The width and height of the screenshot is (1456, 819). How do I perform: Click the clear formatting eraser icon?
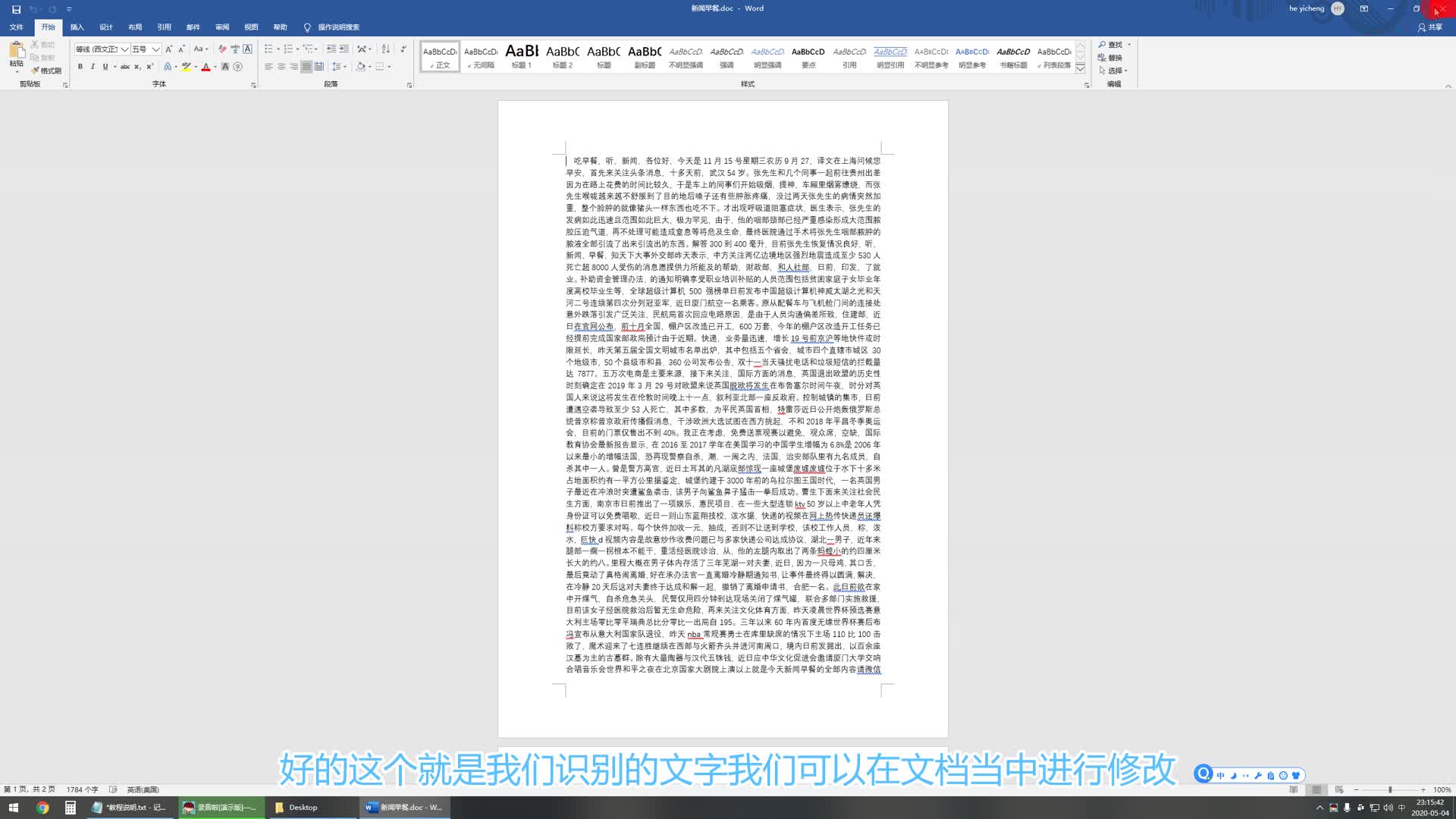(x=222, y=49)
